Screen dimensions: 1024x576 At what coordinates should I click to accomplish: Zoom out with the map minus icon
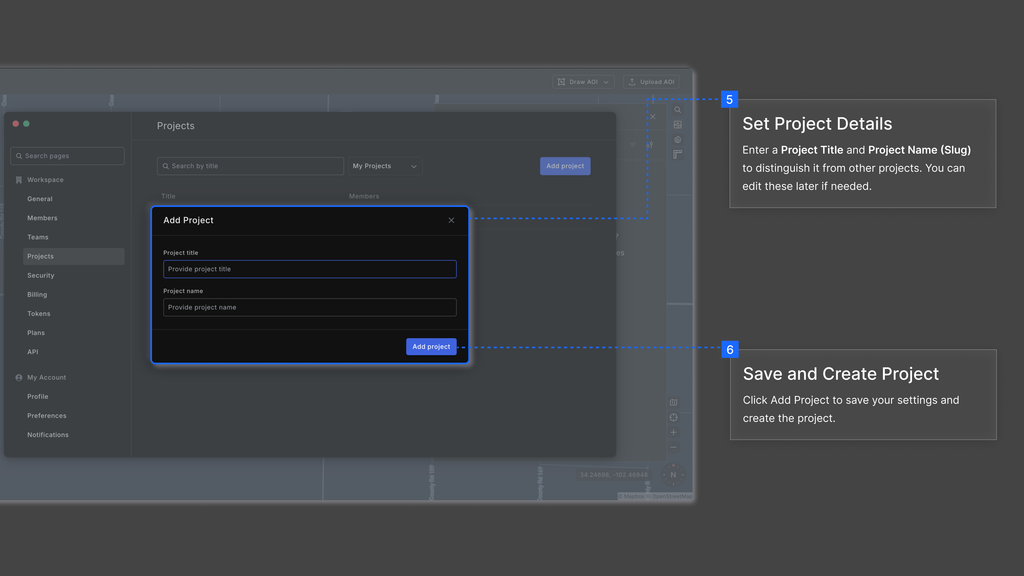click(673, 447)
